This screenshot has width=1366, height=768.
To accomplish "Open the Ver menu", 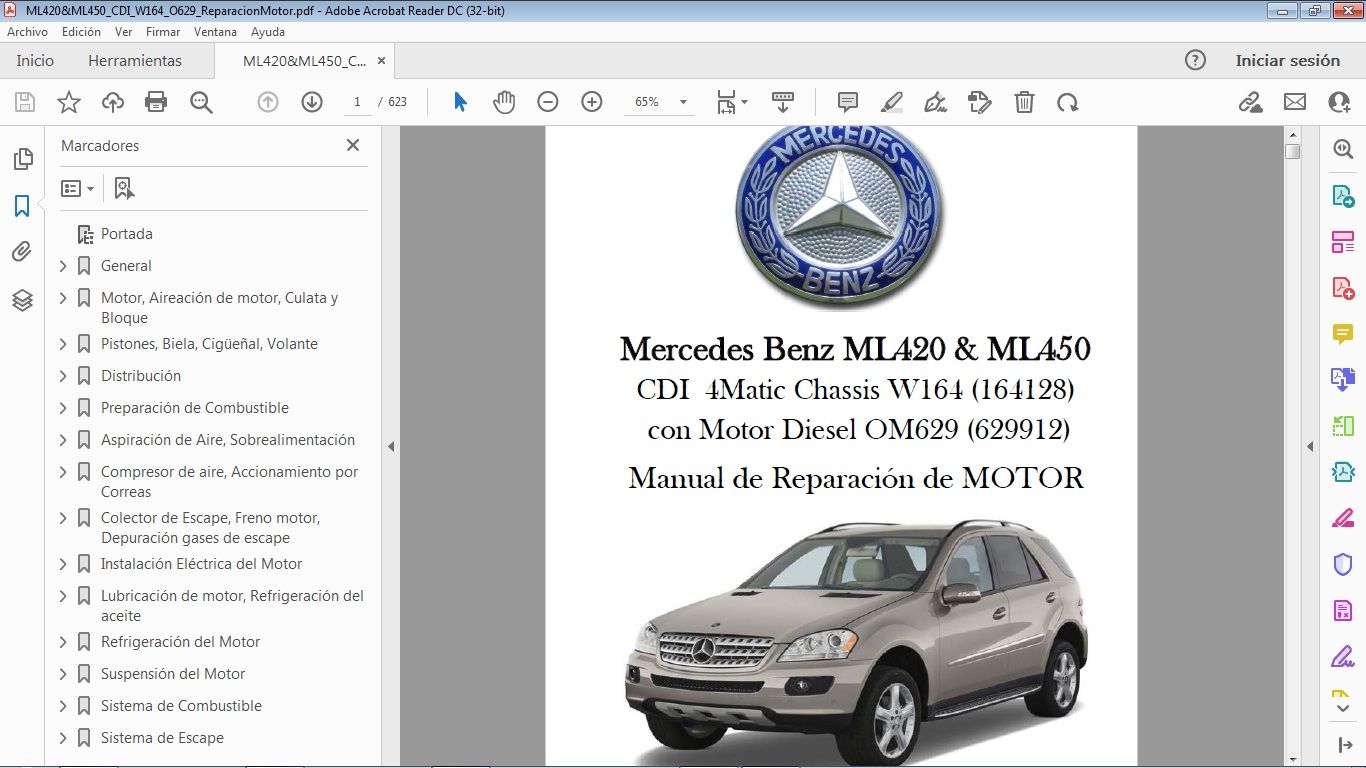I will click(x=123, y=31).
